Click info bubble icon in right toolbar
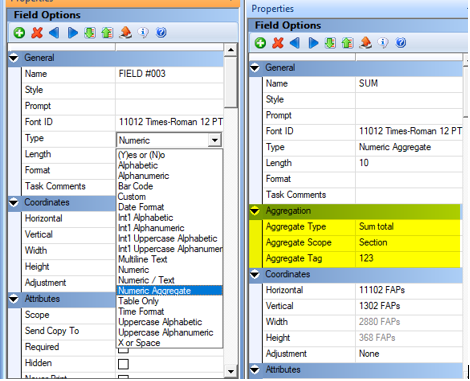The height and width of the screenshot is (381, 470). pos(383,43)
